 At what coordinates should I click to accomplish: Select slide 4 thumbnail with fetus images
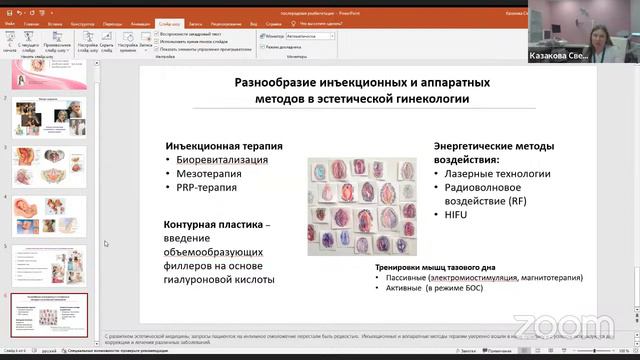pyautogui.click(x=49, y=216)
